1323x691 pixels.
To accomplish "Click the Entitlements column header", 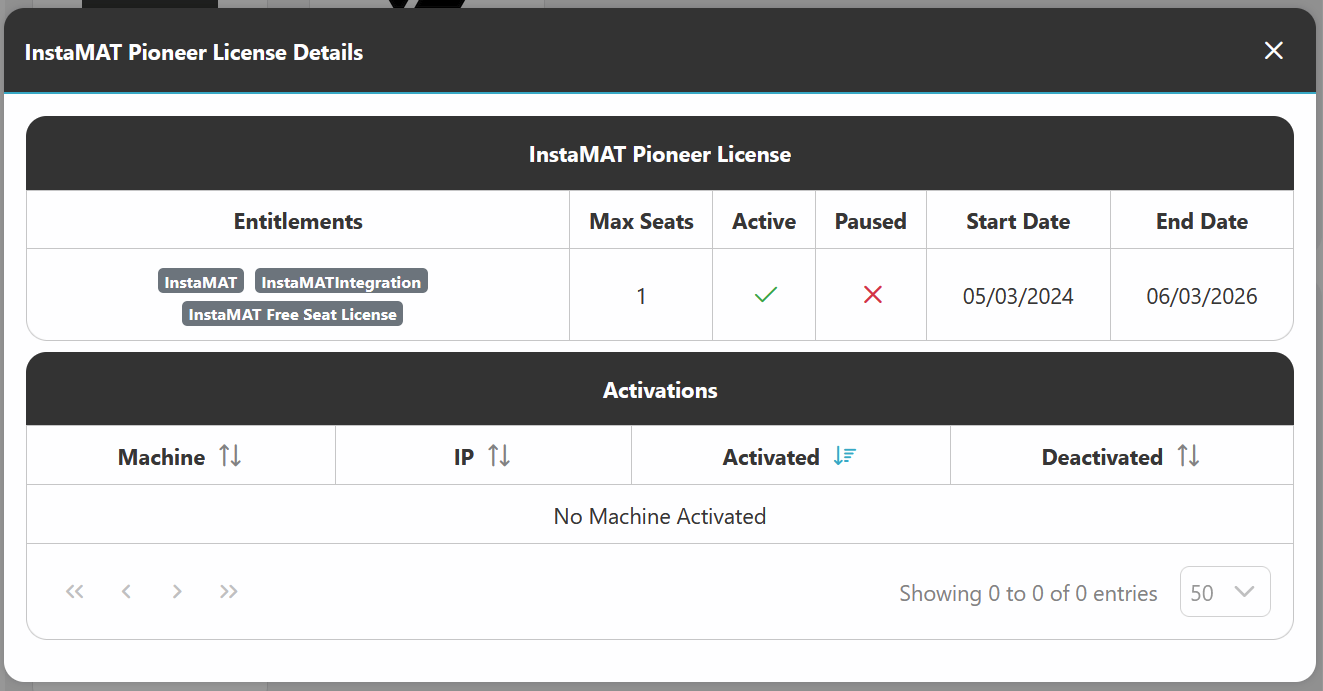I will coord(298,221).
